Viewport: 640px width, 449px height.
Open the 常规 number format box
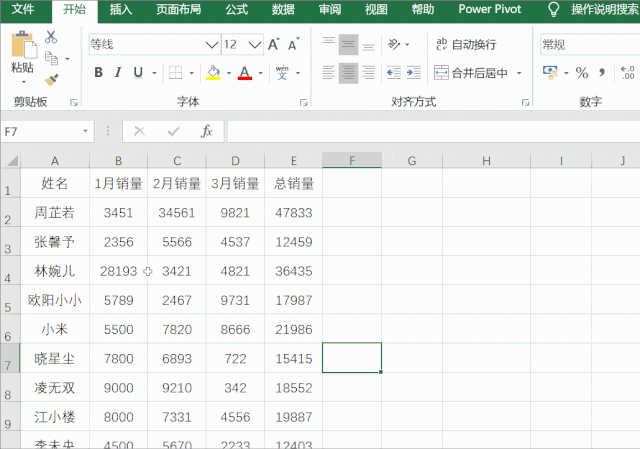point(590,44)
